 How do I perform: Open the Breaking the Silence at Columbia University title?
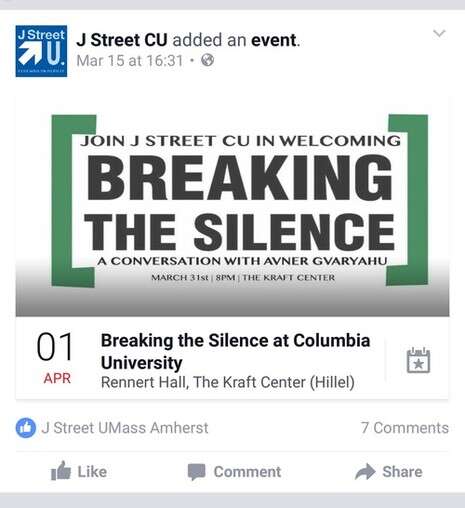[235, 351]
